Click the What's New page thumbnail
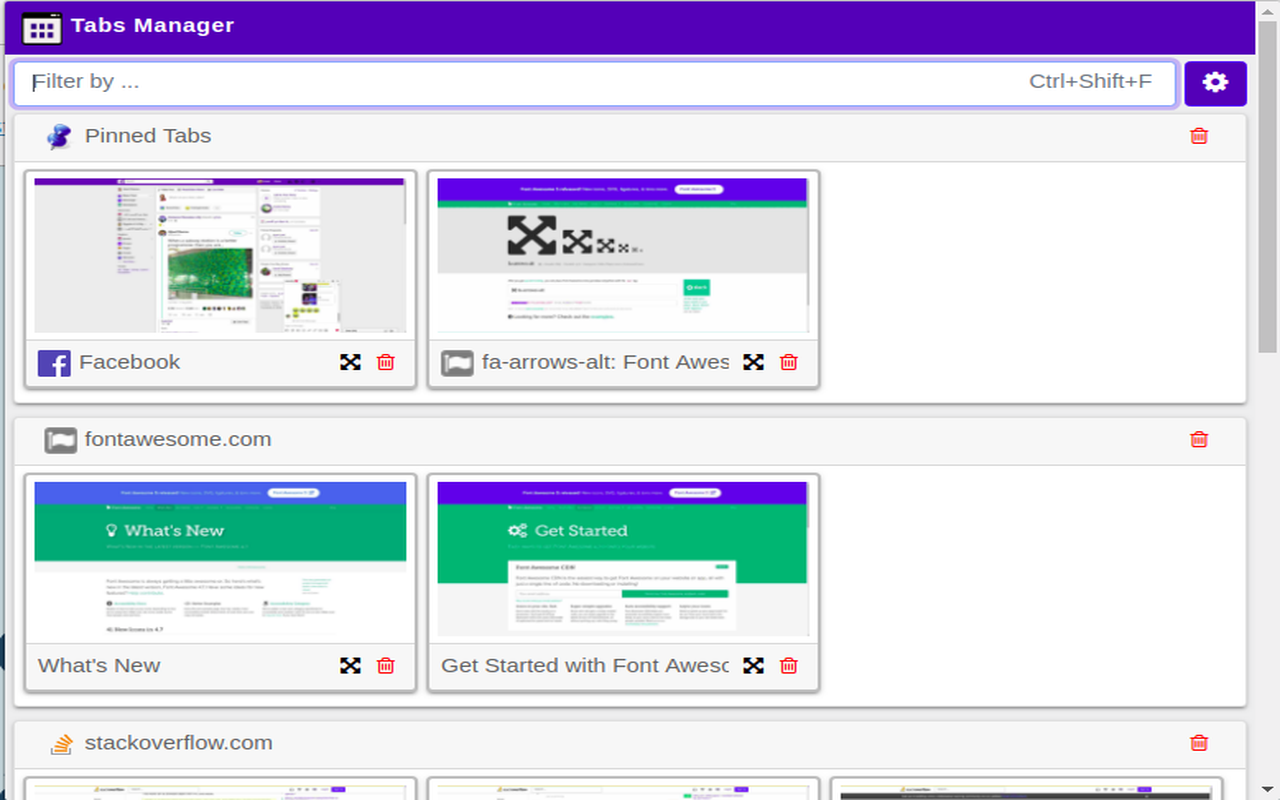 [x=220, y=558]
